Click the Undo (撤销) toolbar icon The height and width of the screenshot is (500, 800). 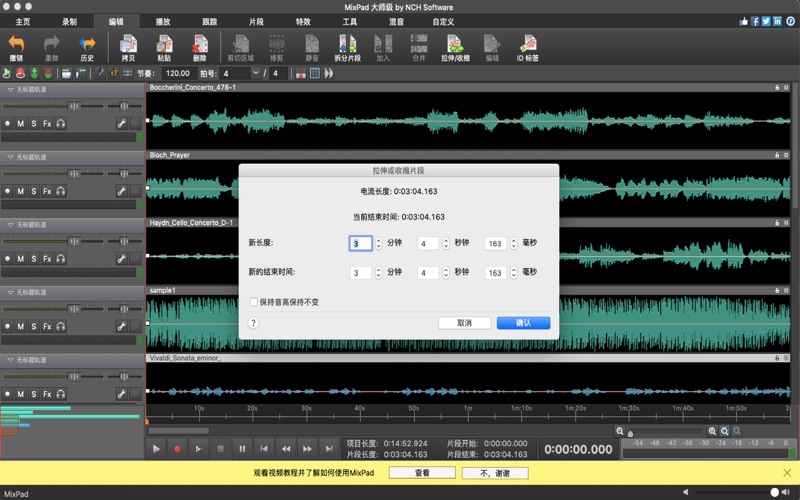click(x=16, y=46)
